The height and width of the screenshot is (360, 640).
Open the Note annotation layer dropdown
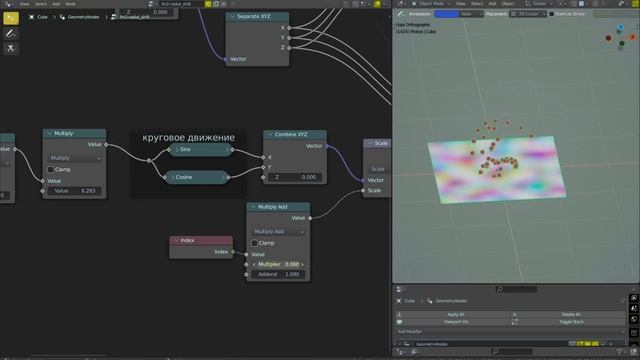471,14
